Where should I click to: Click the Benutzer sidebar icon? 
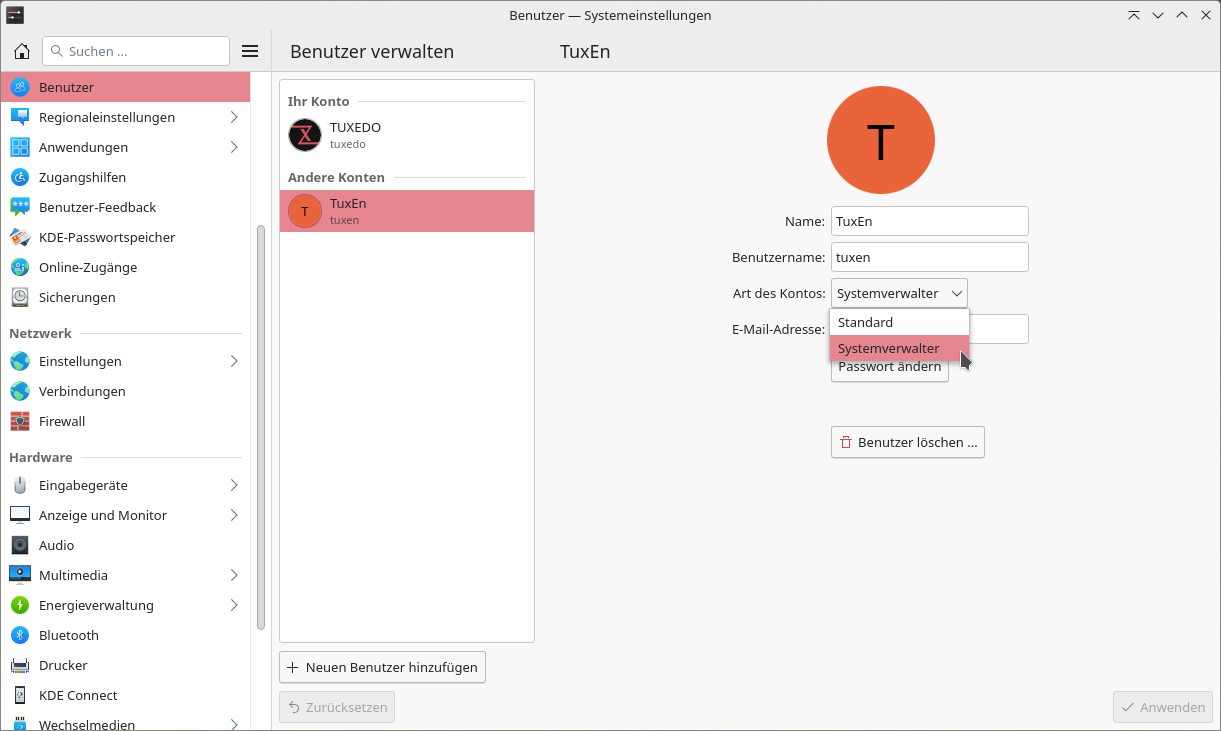coord(20,87)
